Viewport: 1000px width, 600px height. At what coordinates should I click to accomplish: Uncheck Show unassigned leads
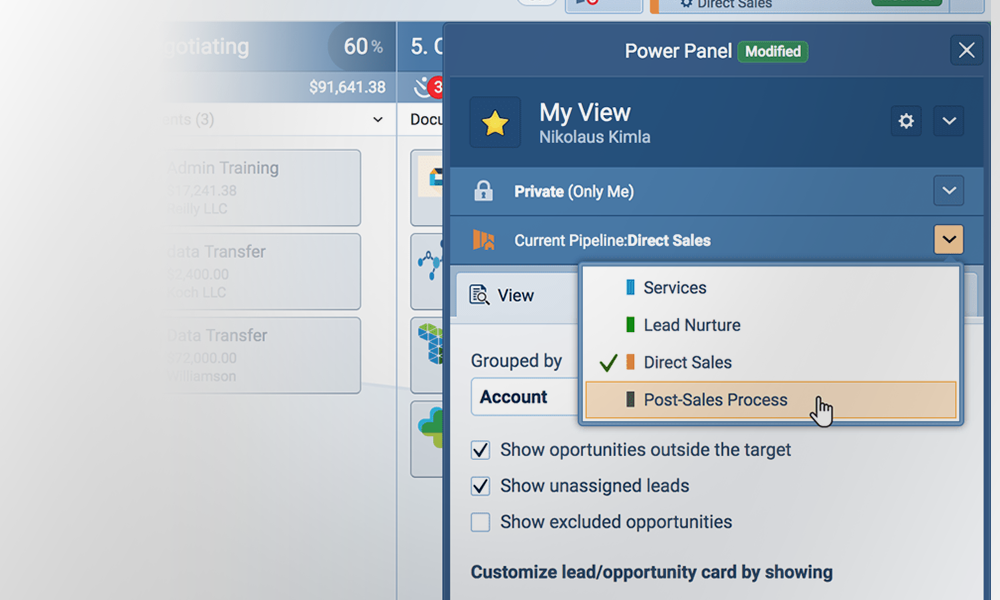tap(481, 486)
